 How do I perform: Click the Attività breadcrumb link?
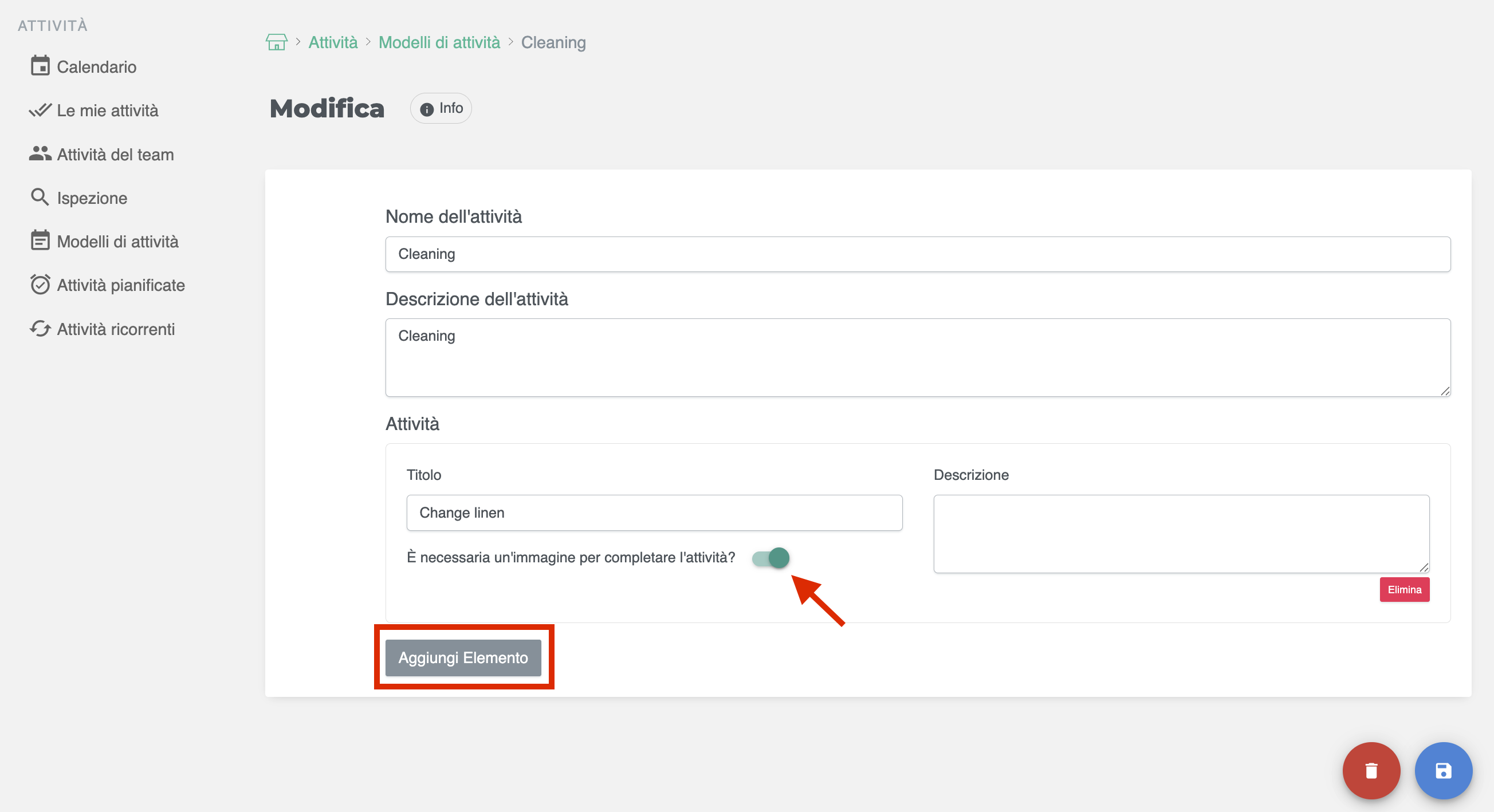click(333, 42)
